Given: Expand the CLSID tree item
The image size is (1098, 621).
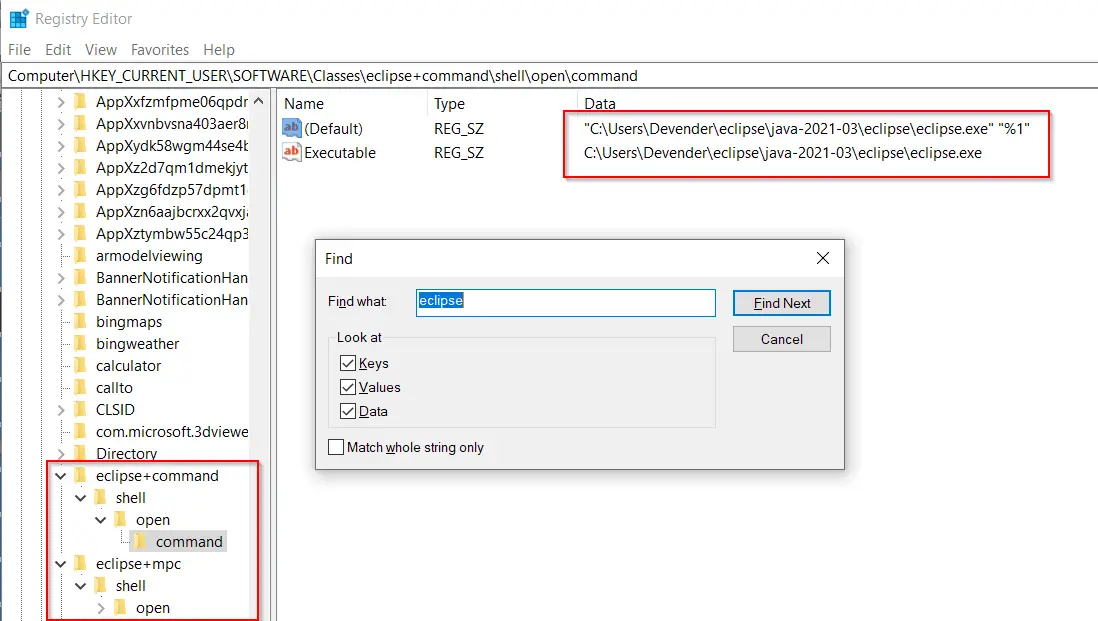Looking at the screenshot, I should (x=62, y=409).
